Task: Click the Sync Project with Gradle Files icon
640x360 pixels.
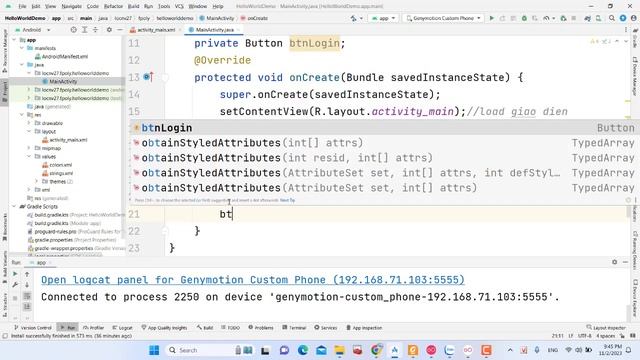Action: [587, 18]
